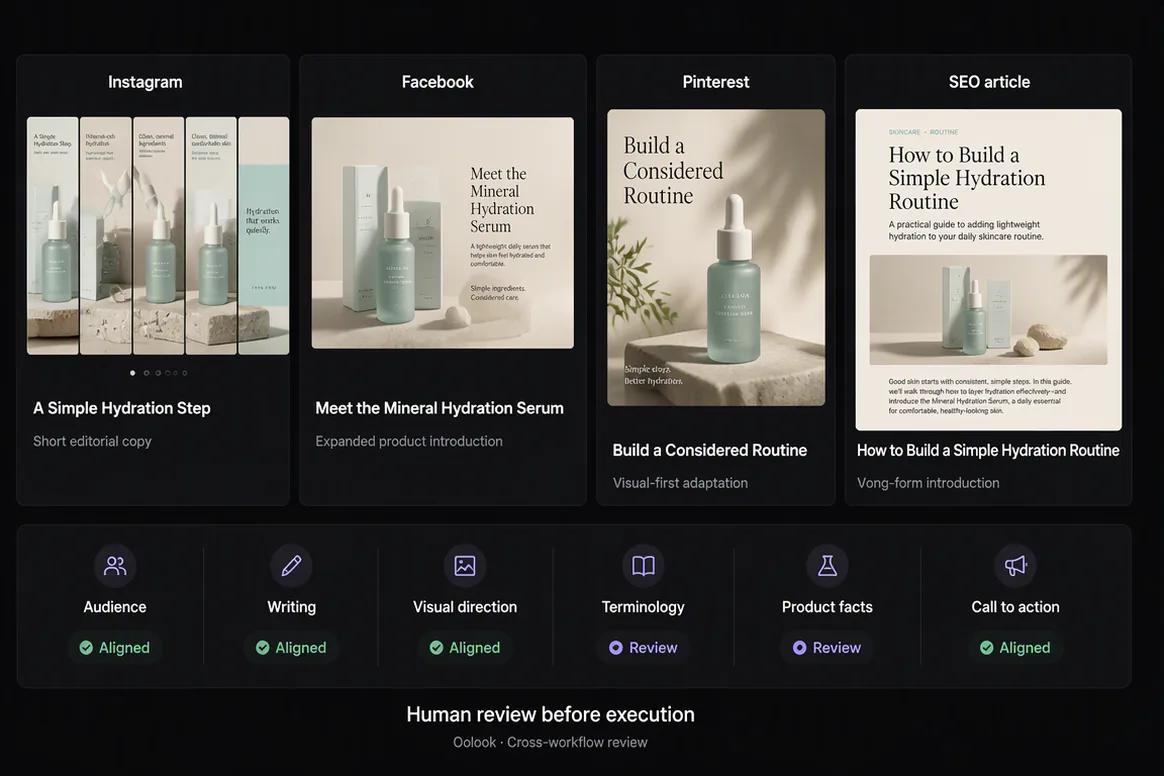
Task: Select the Audience Aligned status badge
Action: pos(115,648)
